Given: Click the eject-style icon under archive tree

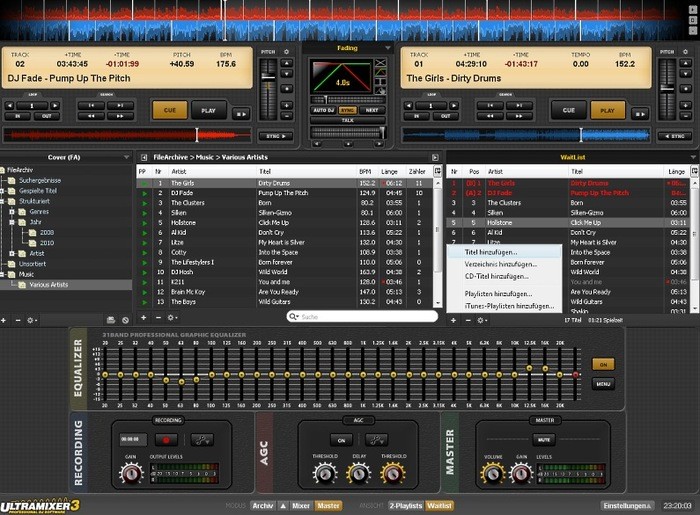Looking at the screenshot, I should 111,320.
